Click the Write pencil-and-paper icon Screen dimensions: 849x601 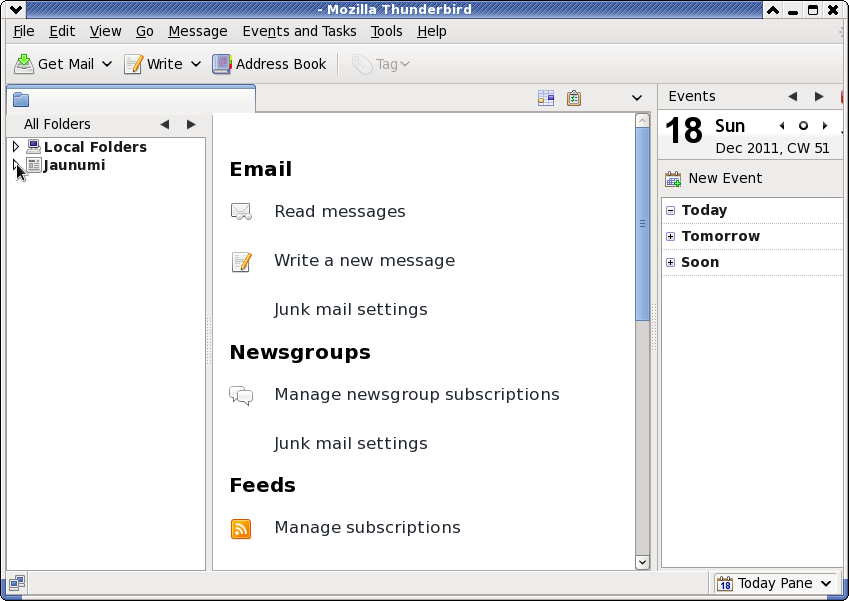click(133, 64)
